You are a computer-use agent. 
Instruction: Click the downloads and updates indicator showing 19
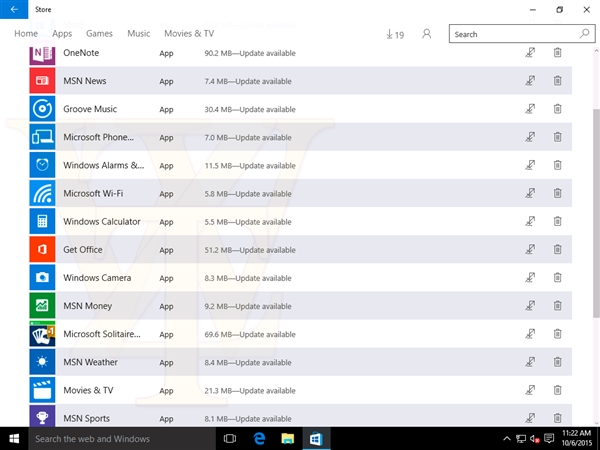pos(394,34)
